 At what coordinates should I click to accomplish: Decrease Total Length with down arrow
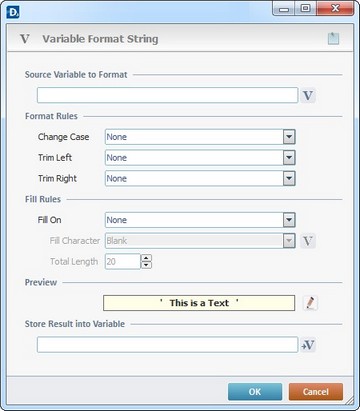146,265
